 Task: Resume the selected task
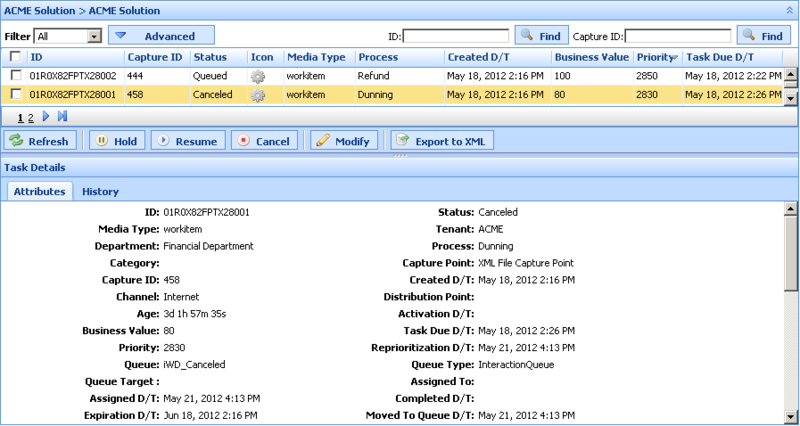tap(188, 141)
